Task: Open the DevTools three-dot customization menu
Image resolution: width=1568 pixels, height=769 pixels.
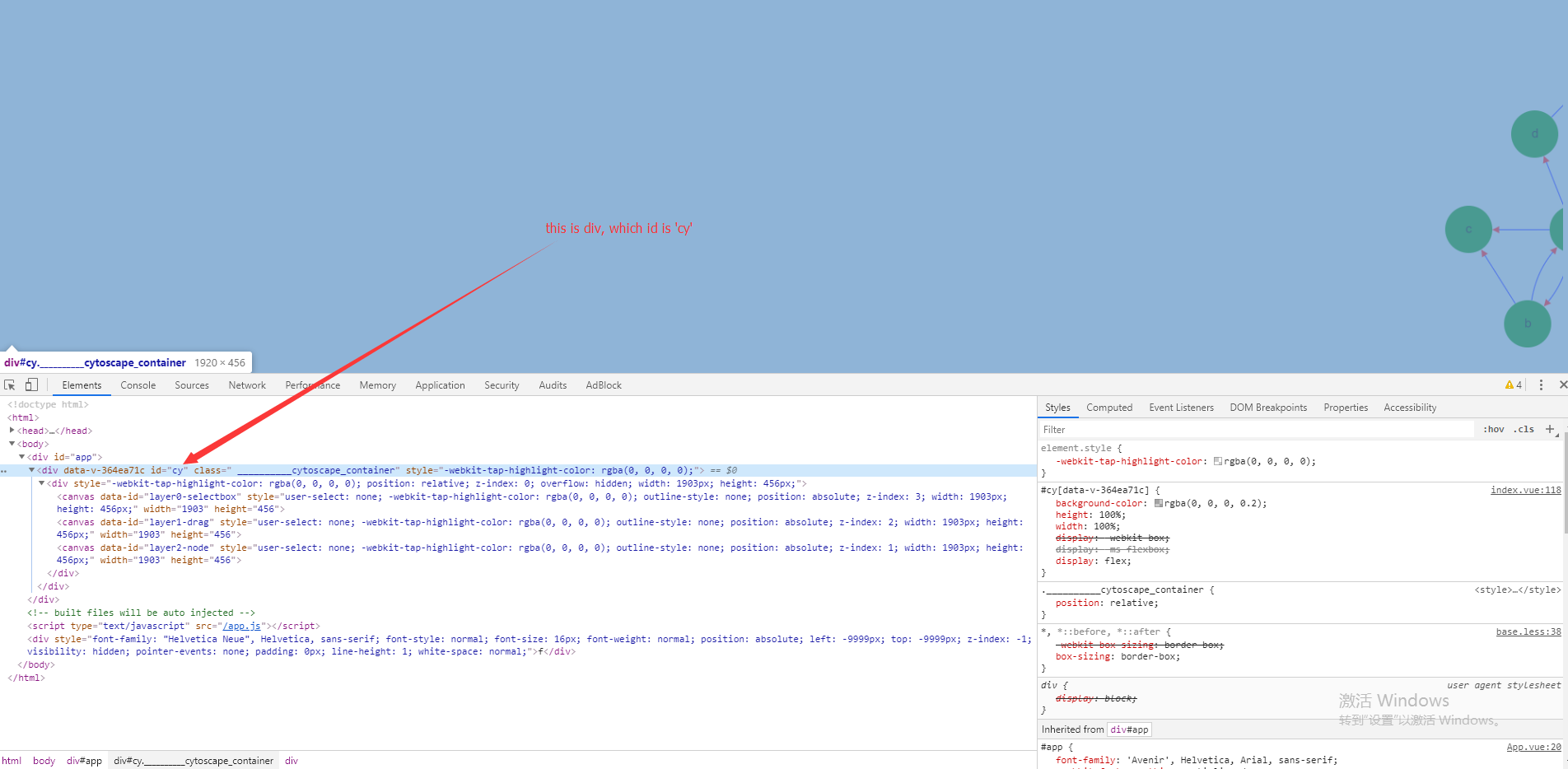Action: click(x=1542, y=384)
